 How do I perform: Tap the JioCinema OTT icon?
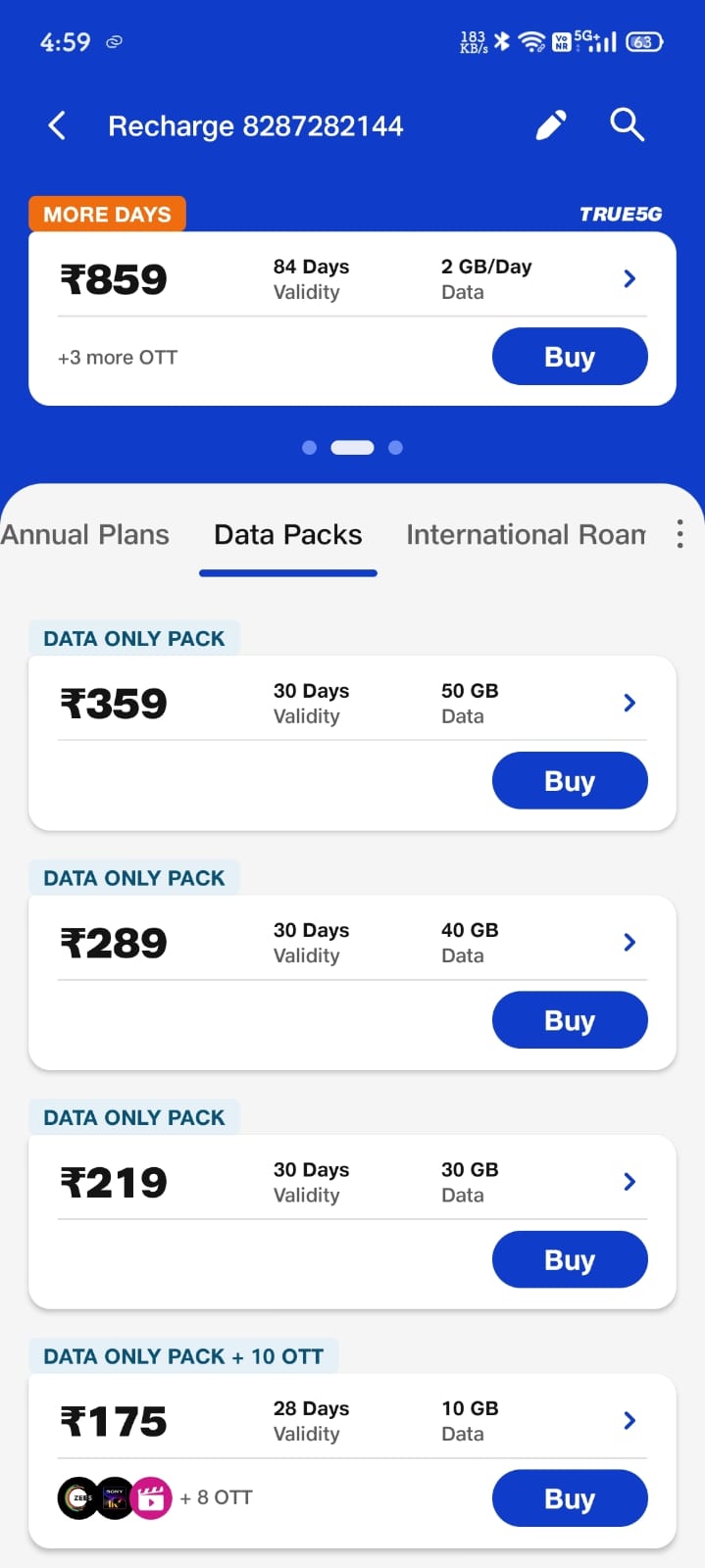pyautogui.click(x=150, y=1497)
